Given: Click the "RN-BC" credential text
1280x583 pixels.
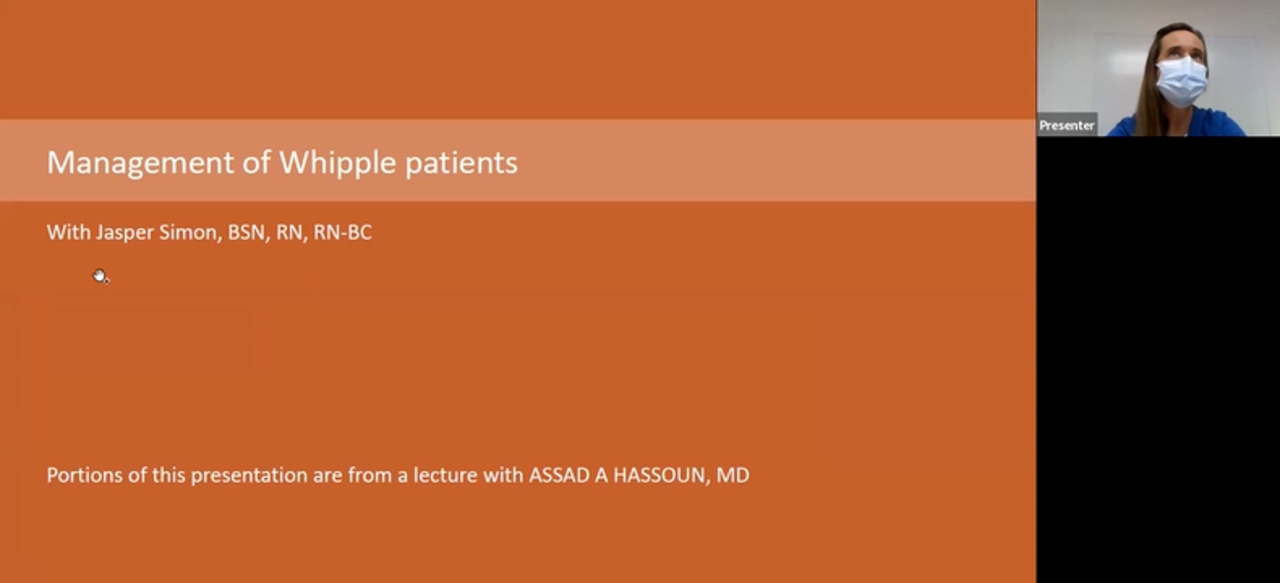Looking at the screenshot, I should click(x=343, y=232).
